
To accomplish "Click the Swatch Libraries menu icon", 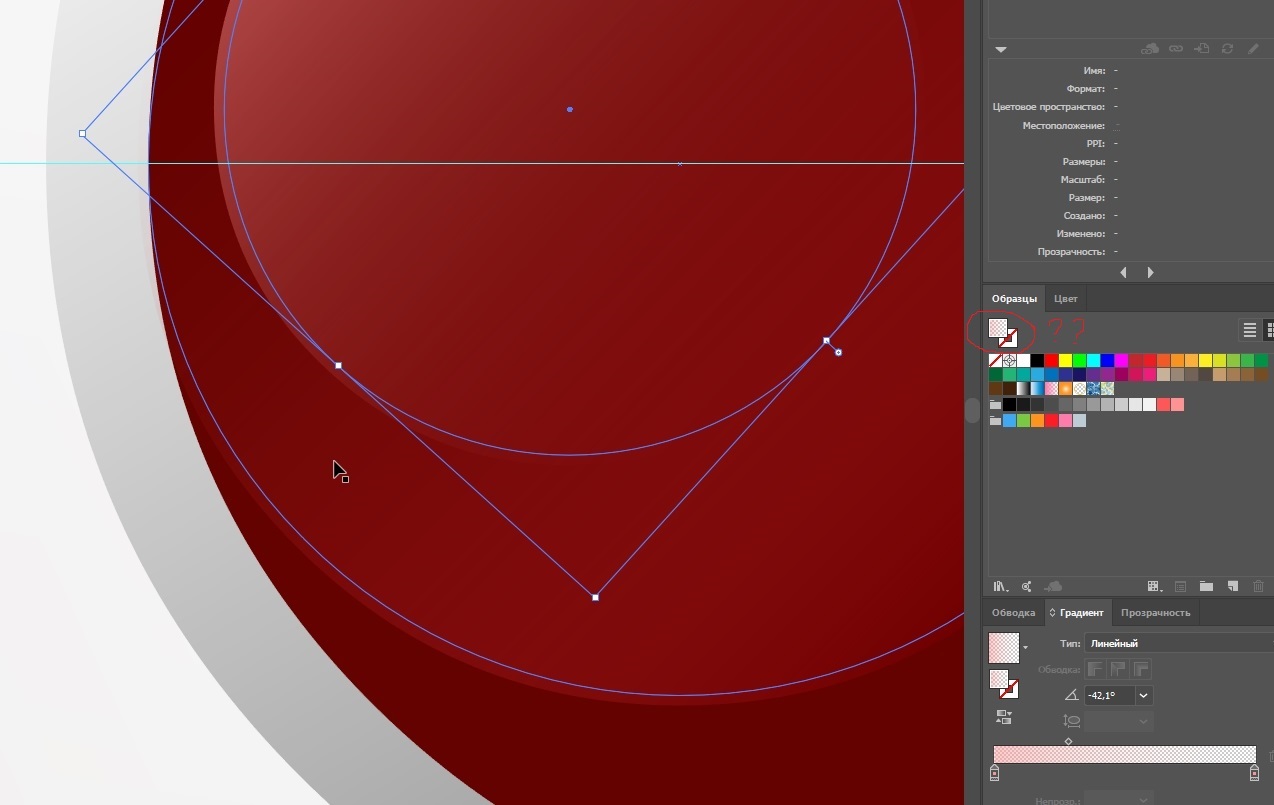I will [x=999, y=587].
